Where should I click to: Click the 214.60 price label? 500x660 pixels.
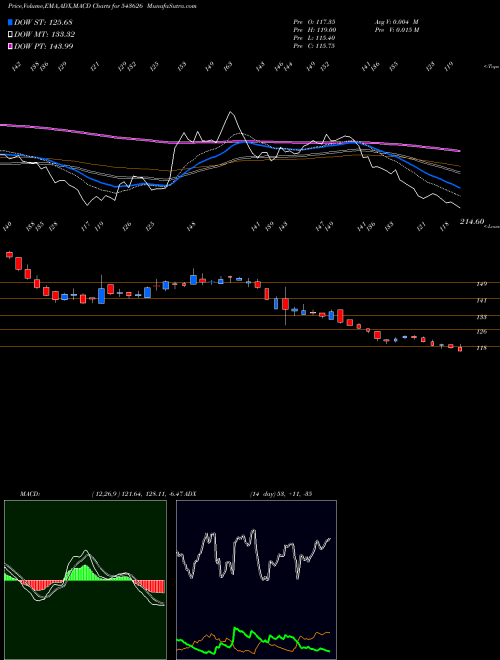(x=472, y=221)
